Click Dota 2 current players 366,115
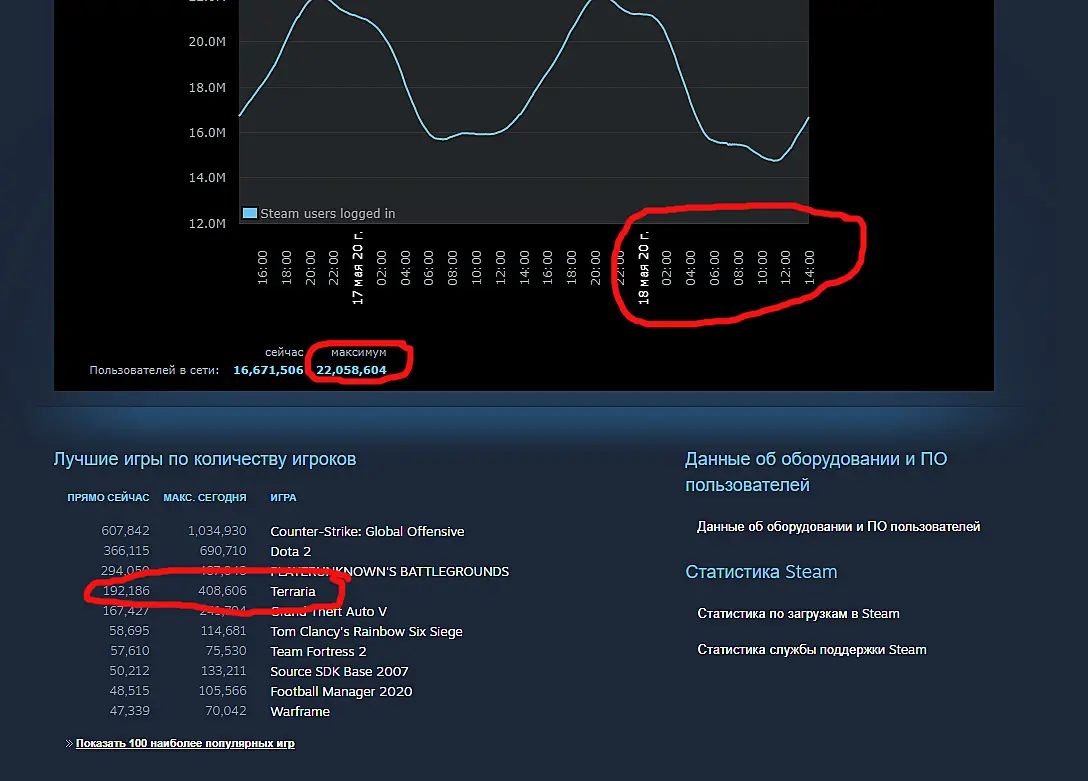 [126, 551]
